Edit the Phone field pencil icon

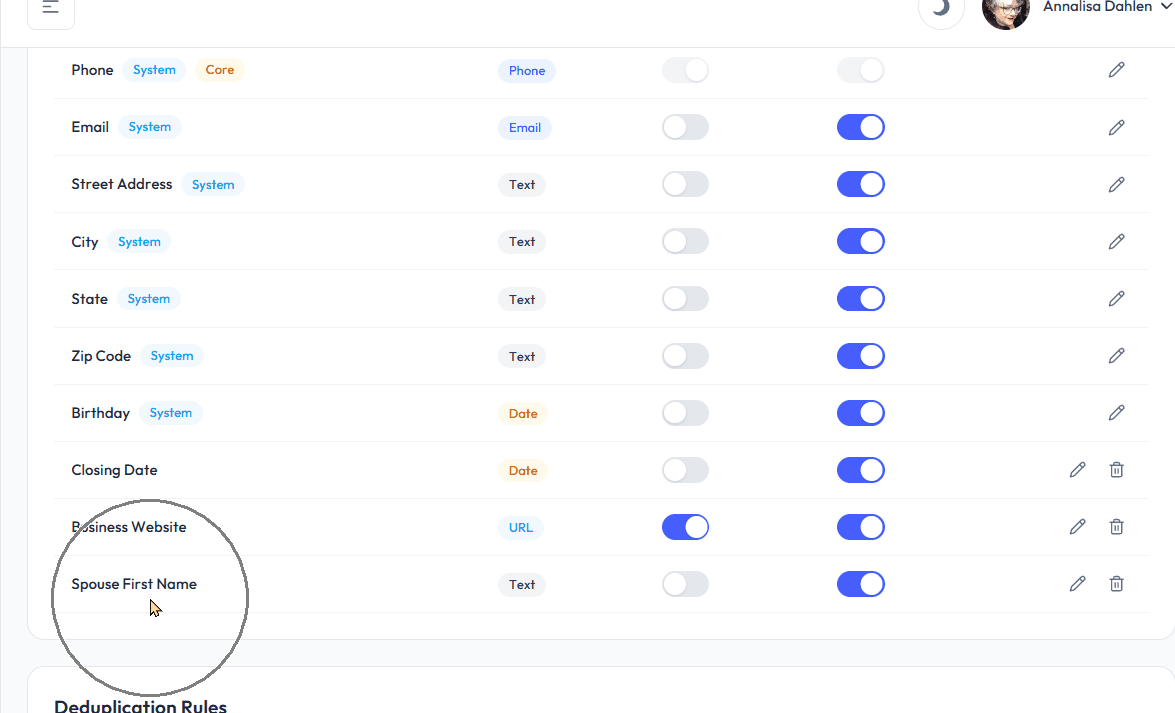click(x=1116, y=70)
